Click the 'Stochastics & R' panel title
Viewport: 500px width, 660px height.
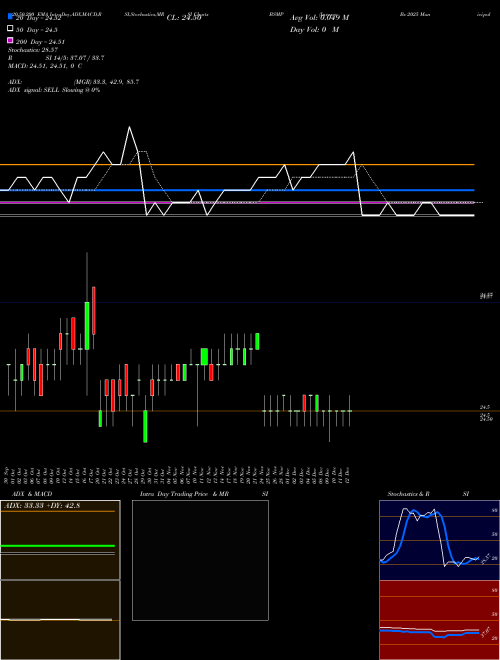click(x=408, y=494)
